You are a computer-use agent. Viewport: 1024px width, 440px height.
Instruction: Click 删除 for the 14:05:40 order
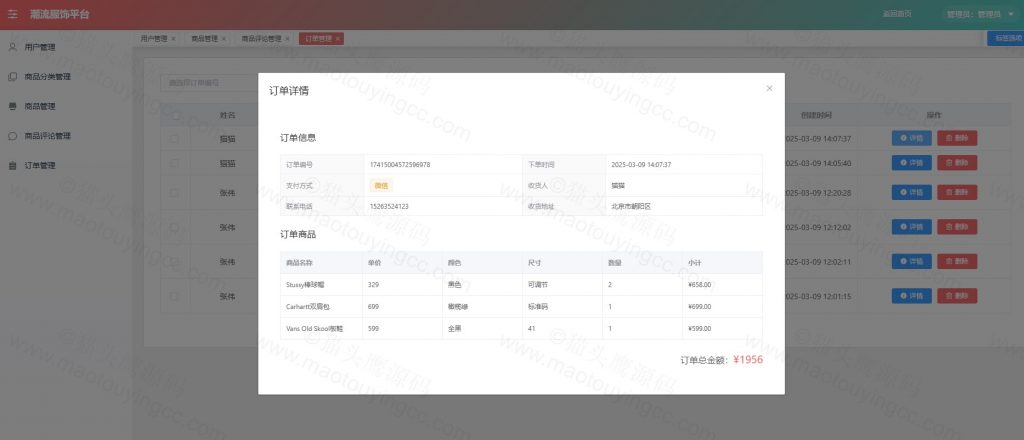tap(957, 163)
